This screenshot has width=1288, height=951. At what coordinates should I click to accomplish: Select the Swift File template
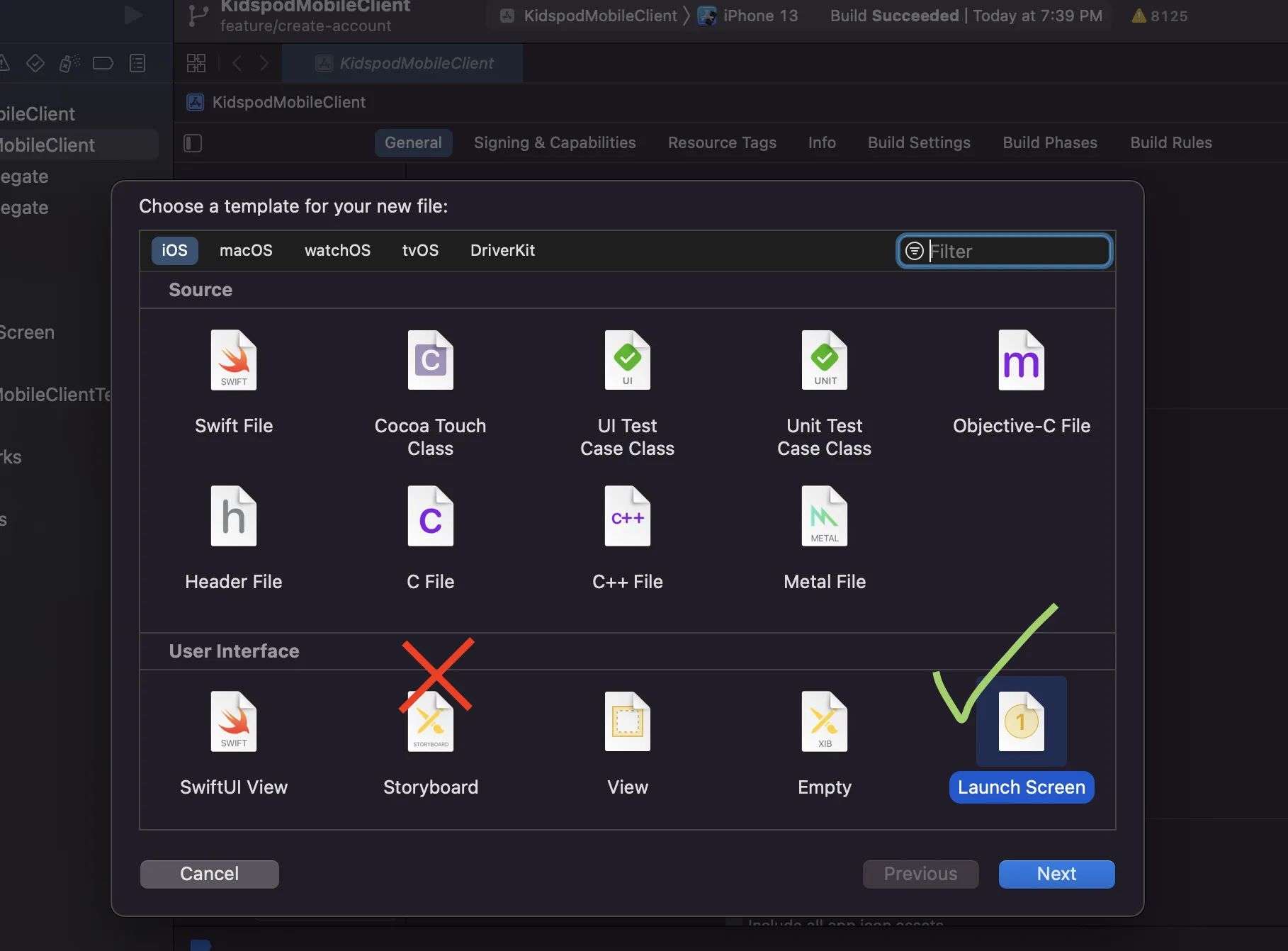coord(234,383)
